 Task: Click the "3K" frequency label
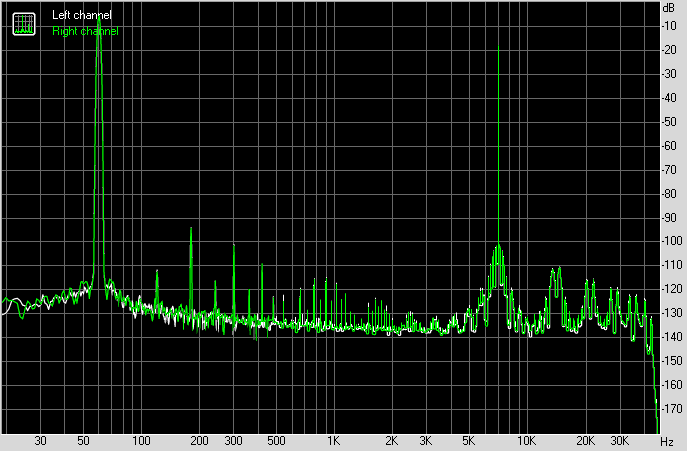tap(425, 440)
